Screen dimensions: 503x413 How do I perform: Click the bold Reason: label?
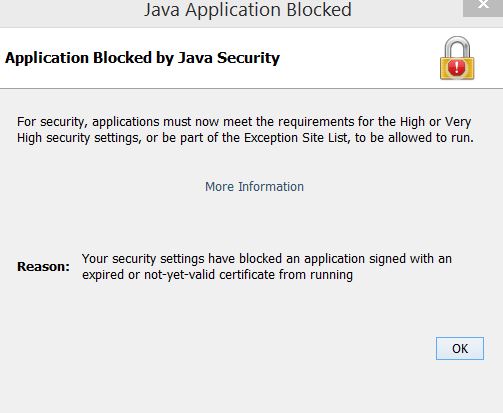(x=43, y=267)
